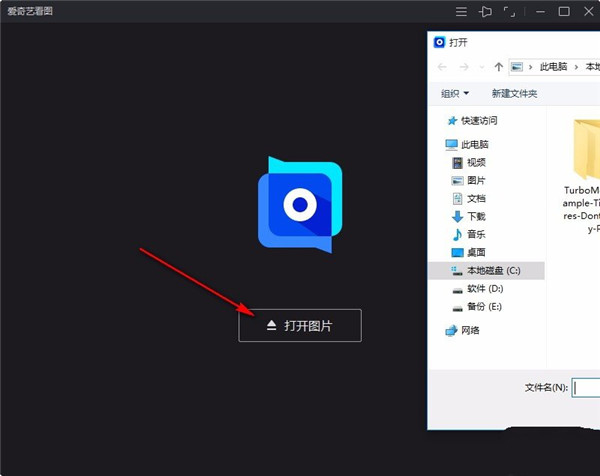
Task: Select 快速访问 in the navigation tree
Action: point(478,120)
